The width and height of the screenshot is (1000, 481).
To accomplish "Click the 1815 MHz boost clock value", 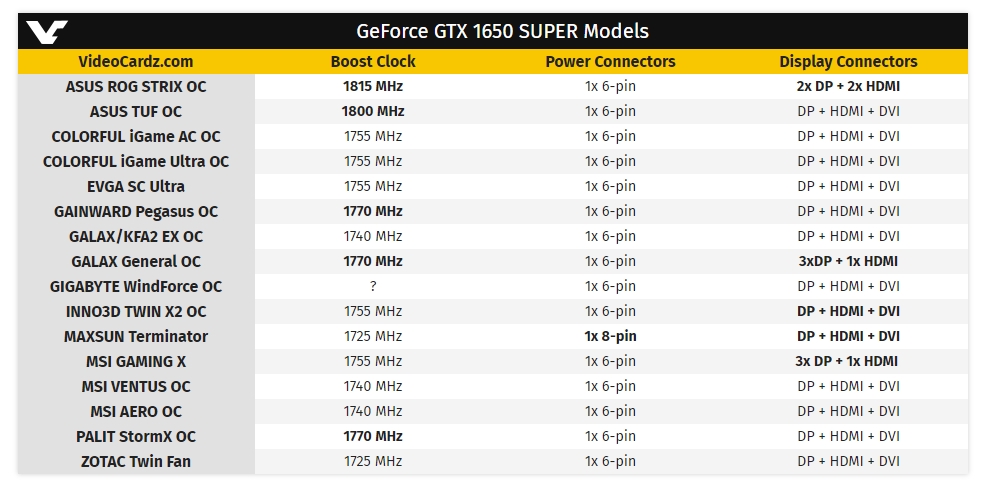I will point(373,87).
